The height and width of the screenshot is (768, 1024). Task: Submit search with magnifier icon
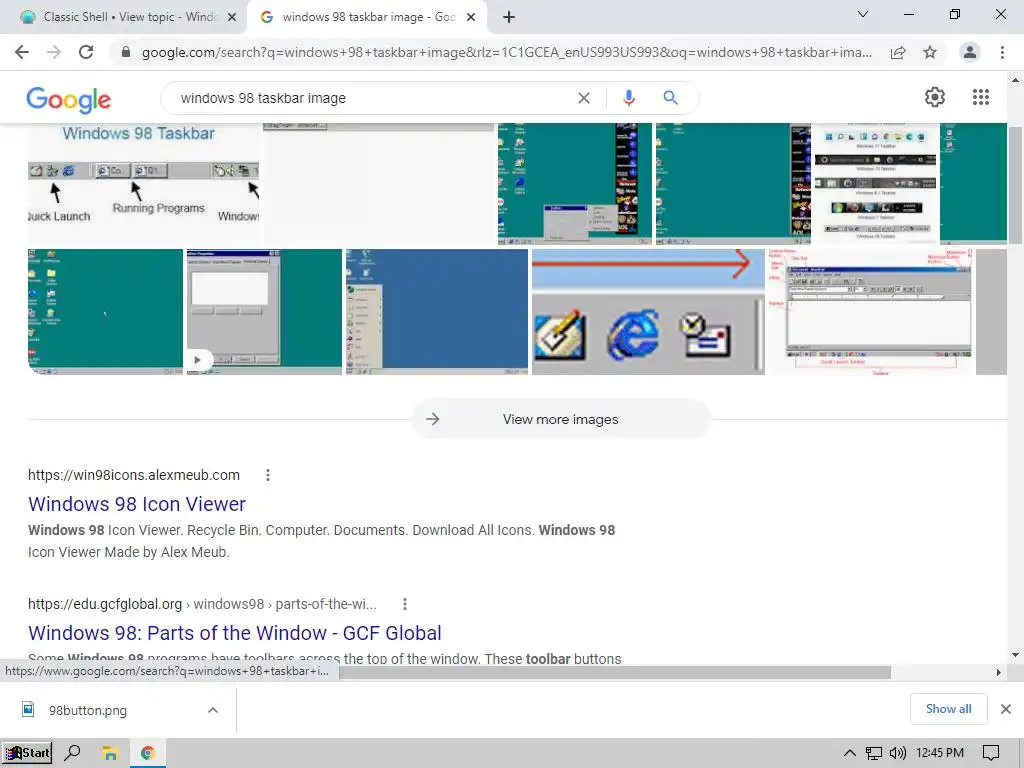(670, 98)
